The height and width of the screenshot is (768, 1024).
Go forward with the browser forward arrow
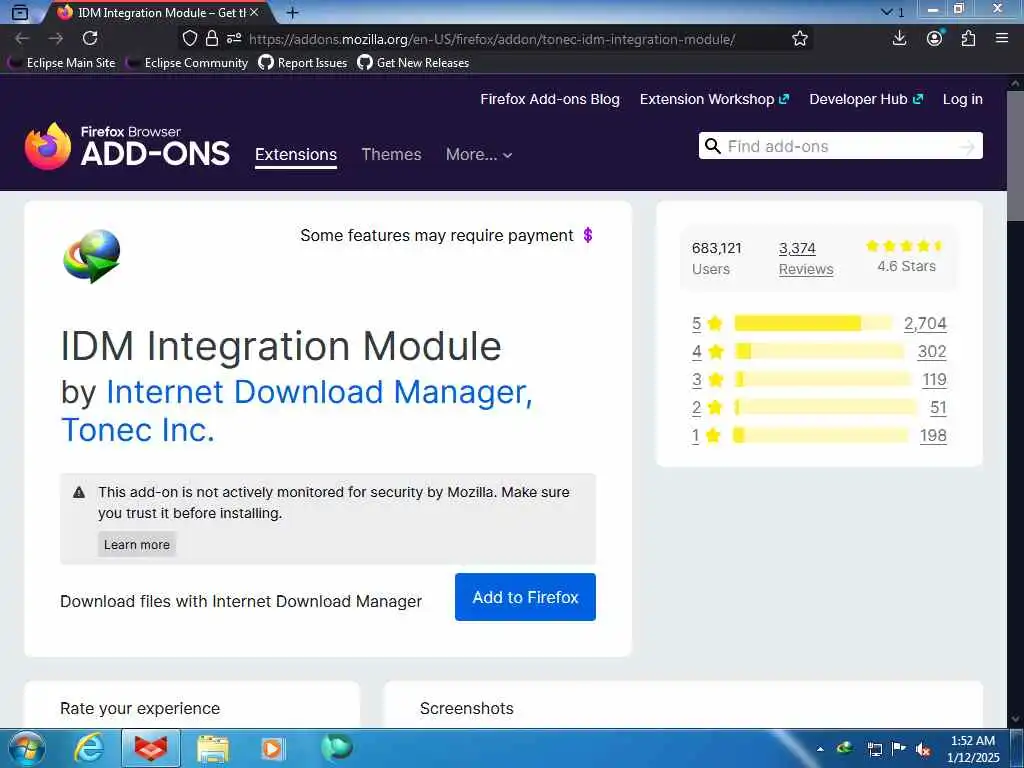pos(56,39)
